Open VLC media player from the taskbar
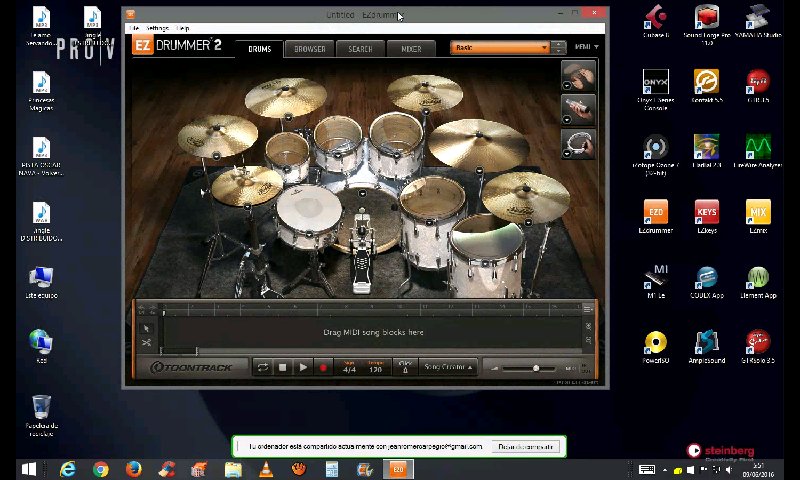The width and height of the screenshot is (800, 480). [x=266, y=469]
